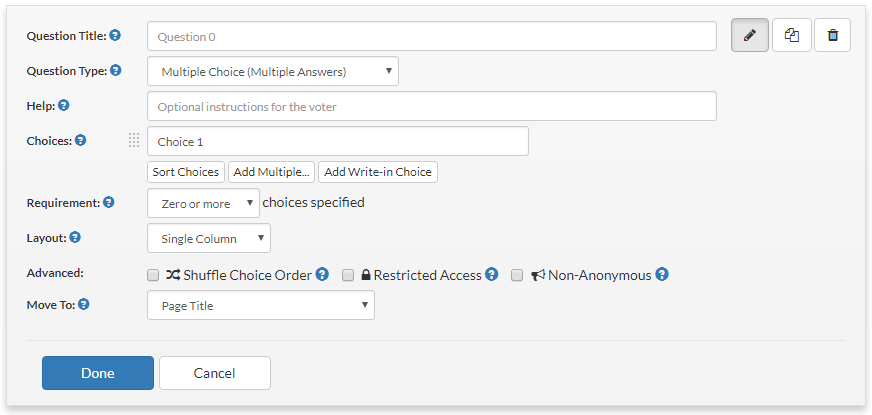
Task: Enable Shuffle Choice Order checkbox
Action: [153, 275]
